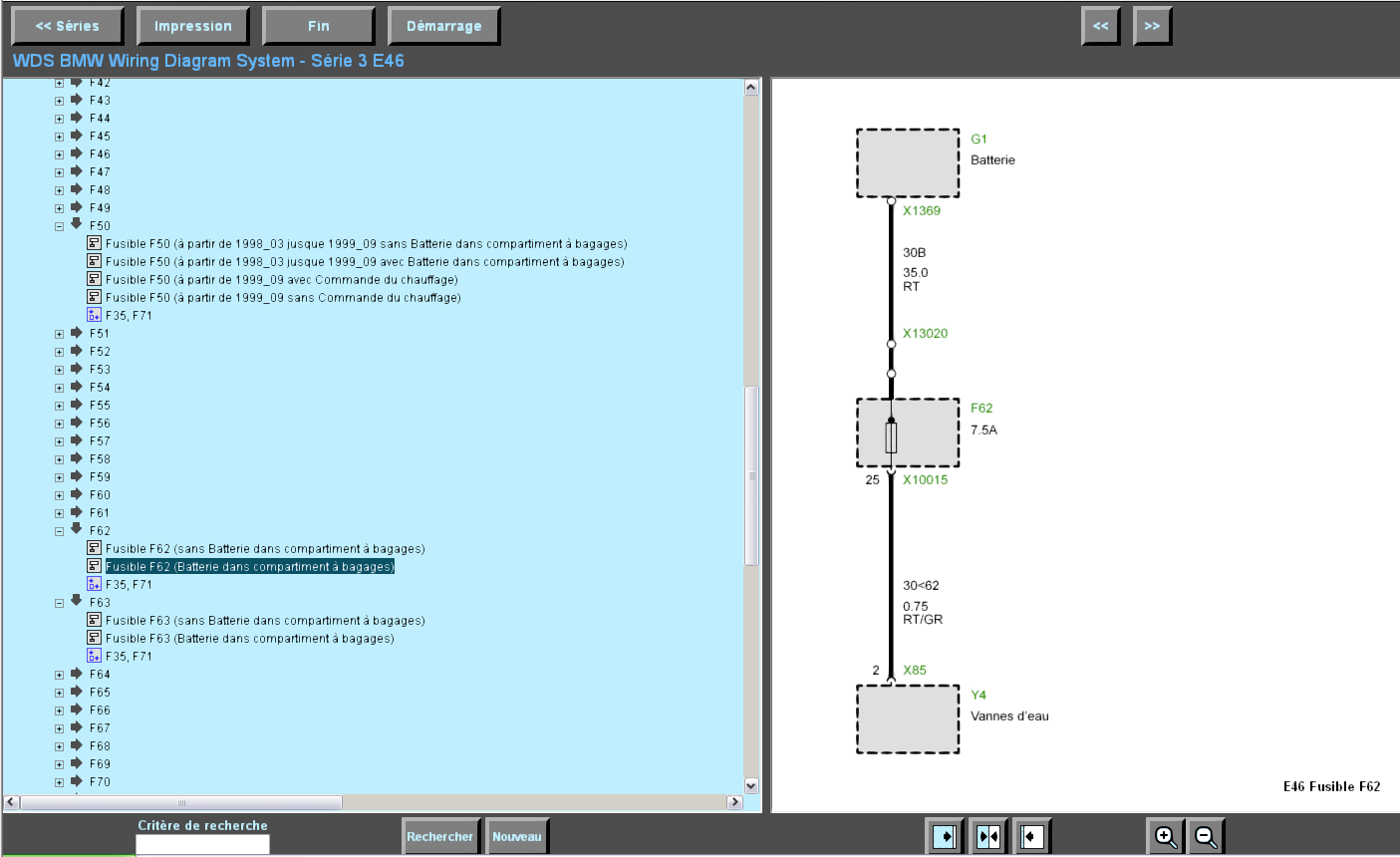Click the document icon for F50 1998_03 avec Batterie
The width and height of the screenshot is (1400, 857).
(x=94, y=261)
